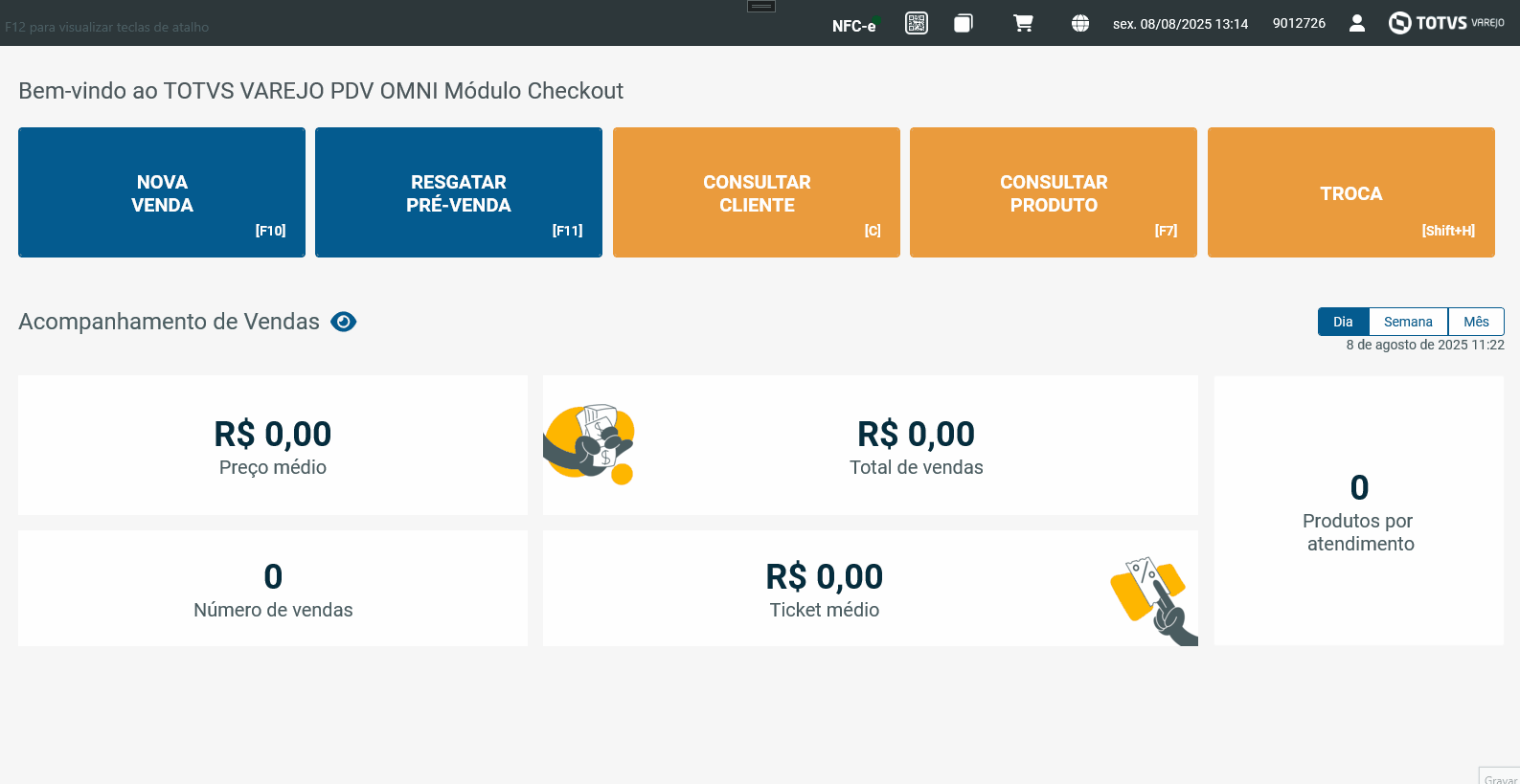The width and height of the screenshot is (1520, 784).
Task: Open Consultar Produto tile
Action: click(x=1054, y=192)
